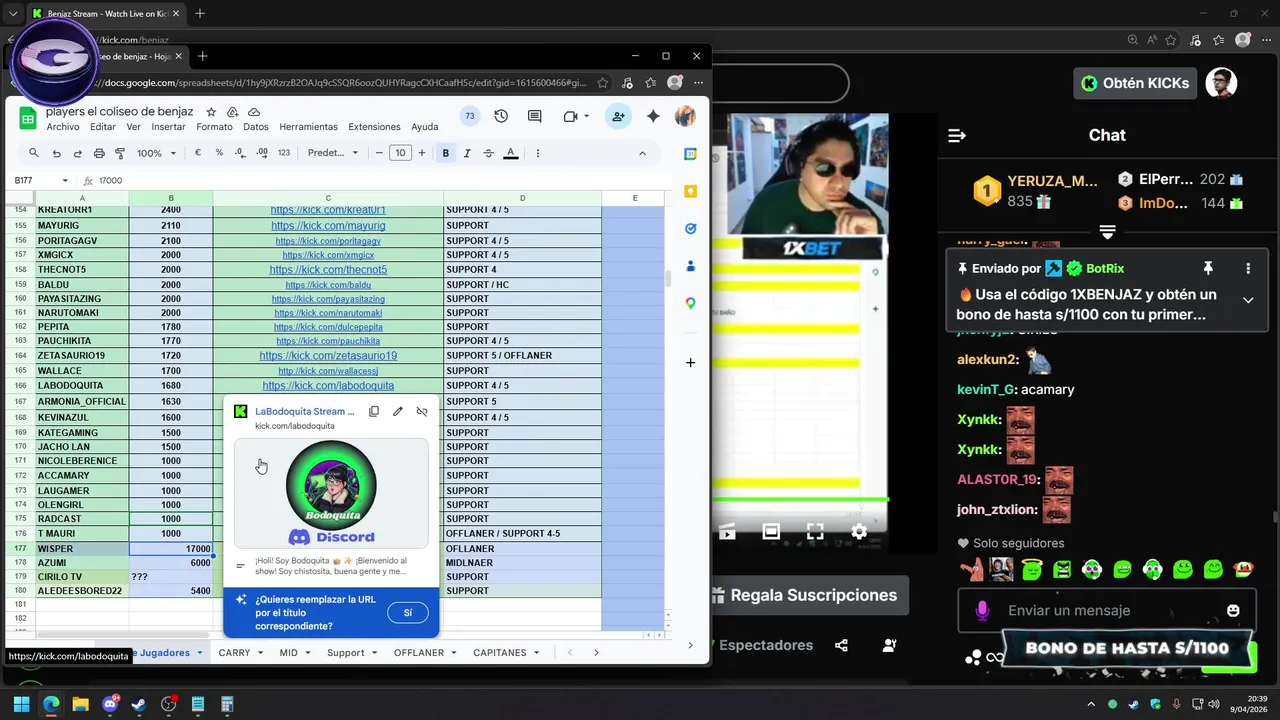Activate the paint format tool
1280x720 pixels.
(120, 153)
